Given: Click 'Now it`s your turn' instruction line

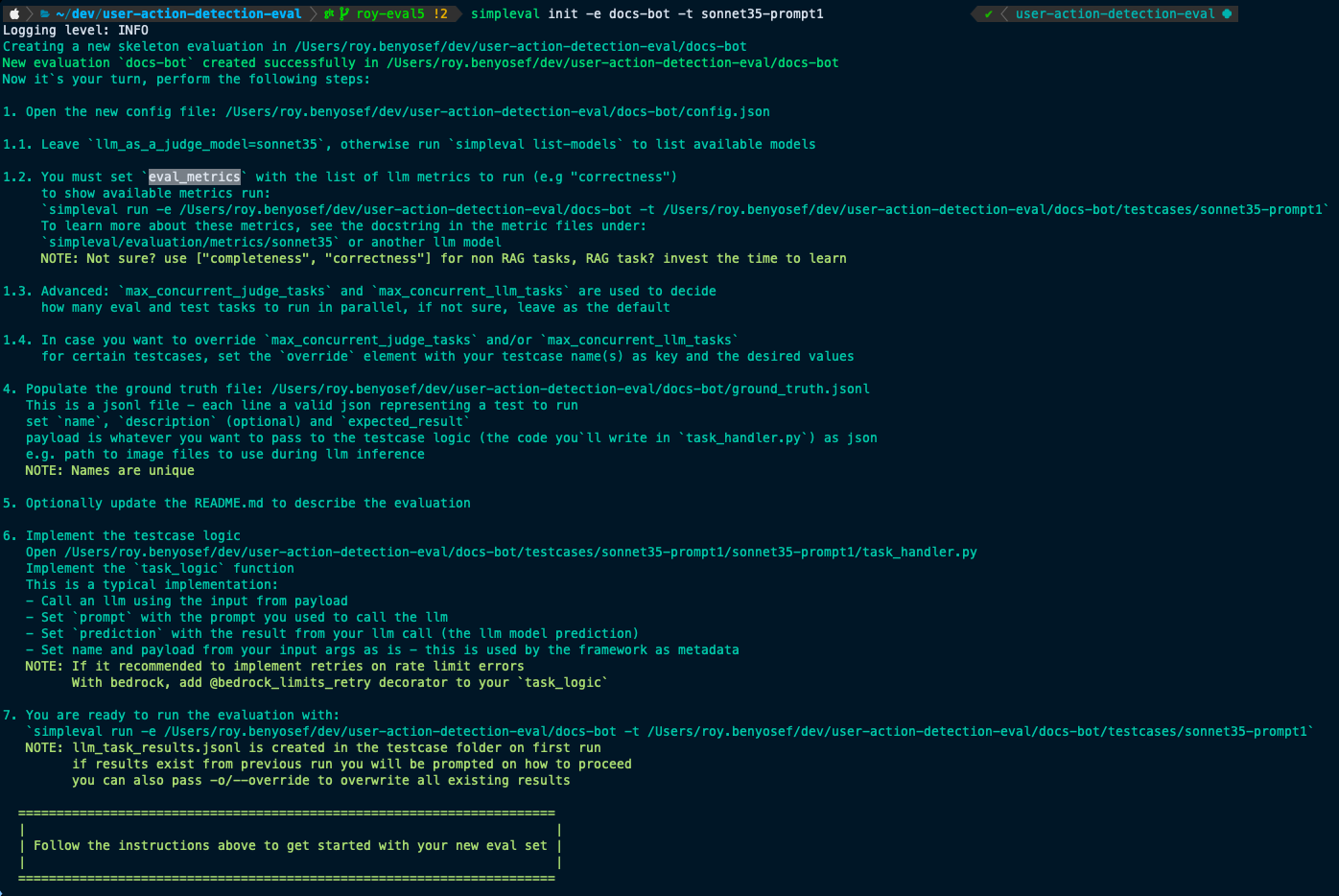Looking at the screenshot, I should 186,79.
